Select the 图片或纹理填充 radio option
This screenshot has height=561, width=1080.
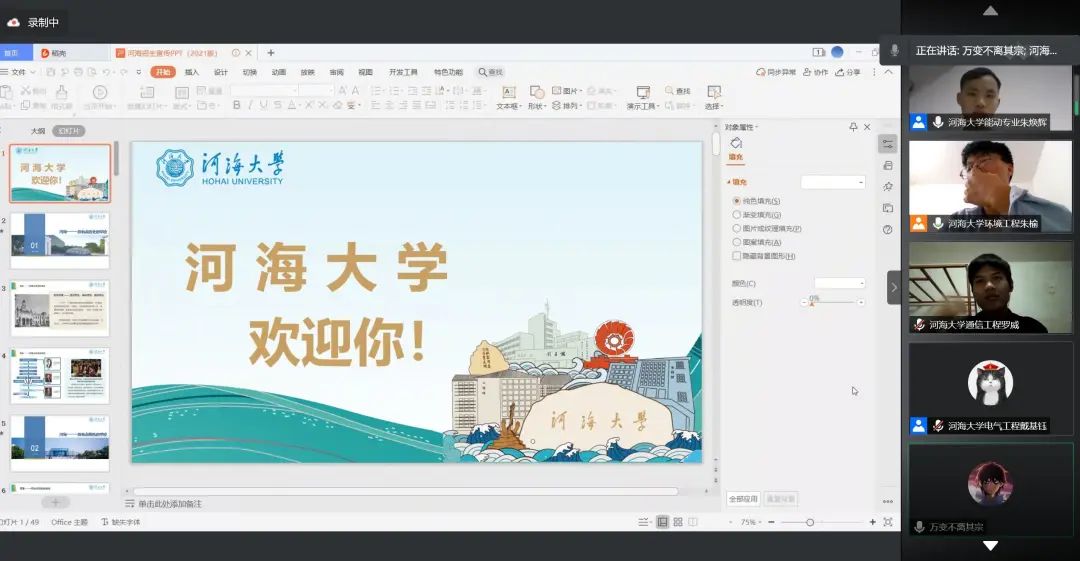pos(737,228)
